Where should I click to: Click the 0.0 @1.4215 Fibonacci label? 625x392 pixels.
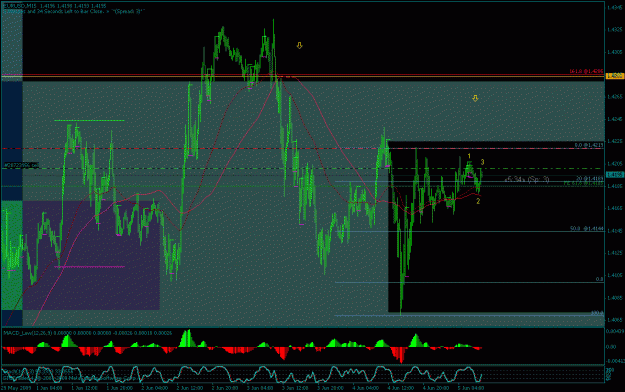(589, 145)
